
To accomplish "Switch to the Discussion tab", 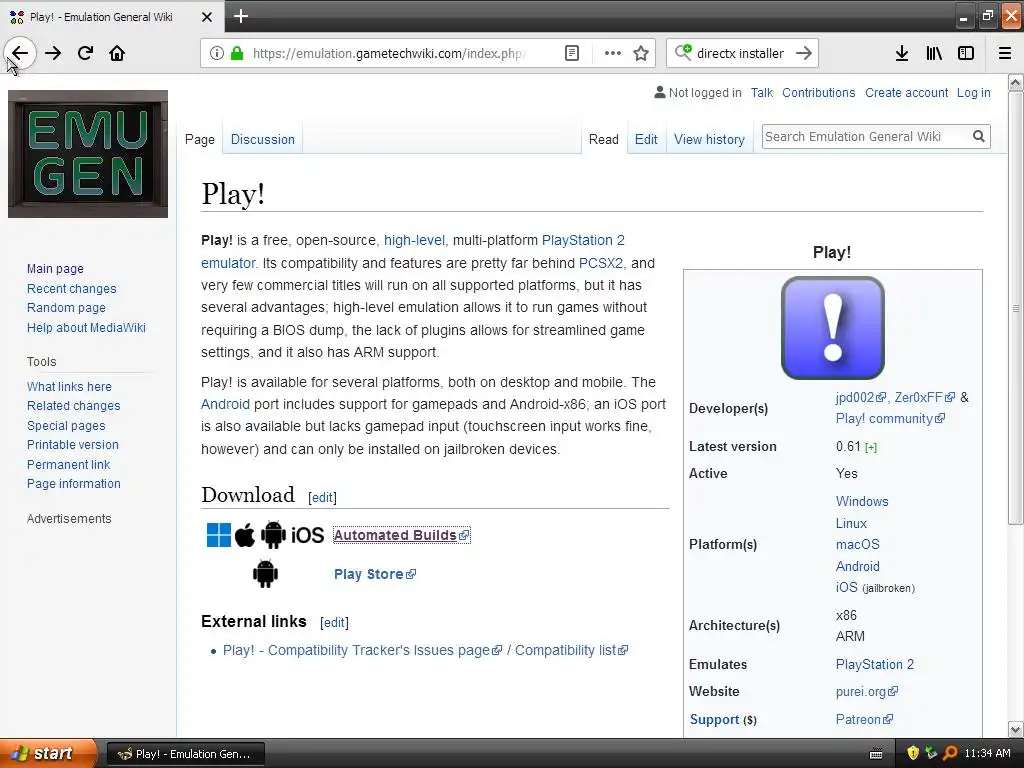I will click(x=263, y=139).
